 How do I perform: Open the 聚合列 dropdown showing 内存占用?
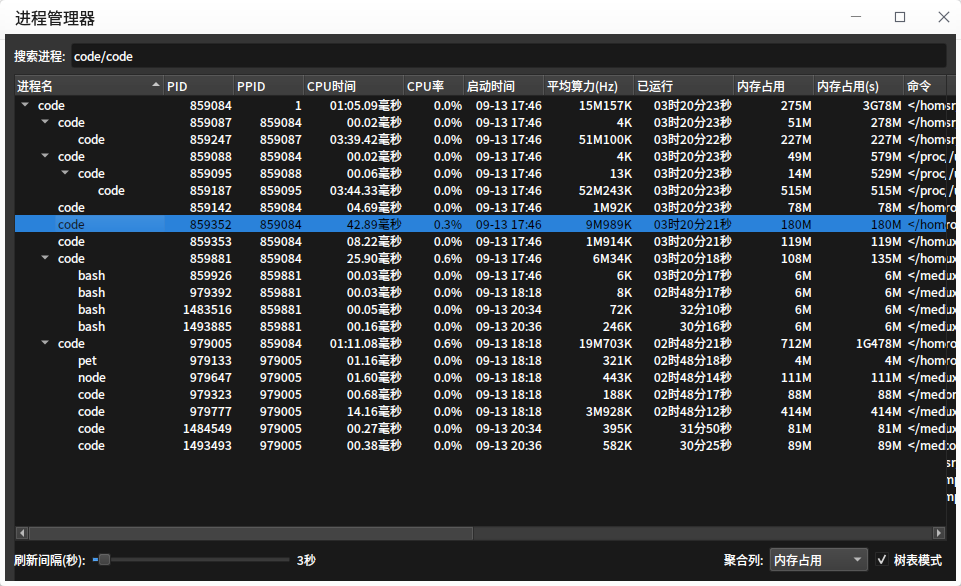pos(818,560)
